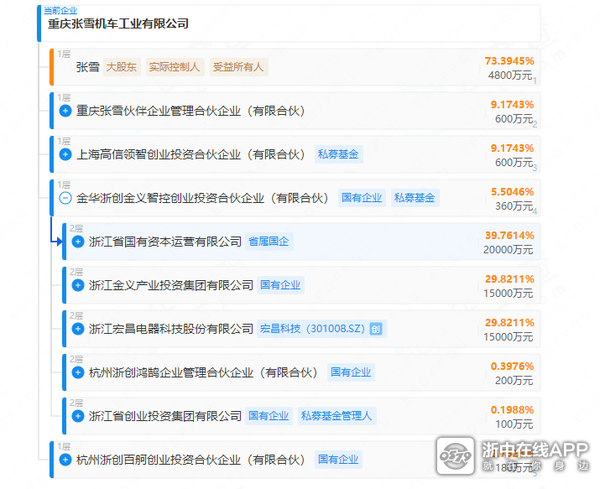
Task: Expand the 上海高信领智创业投资合伙企业 node
Action: (x=66, y=155)
